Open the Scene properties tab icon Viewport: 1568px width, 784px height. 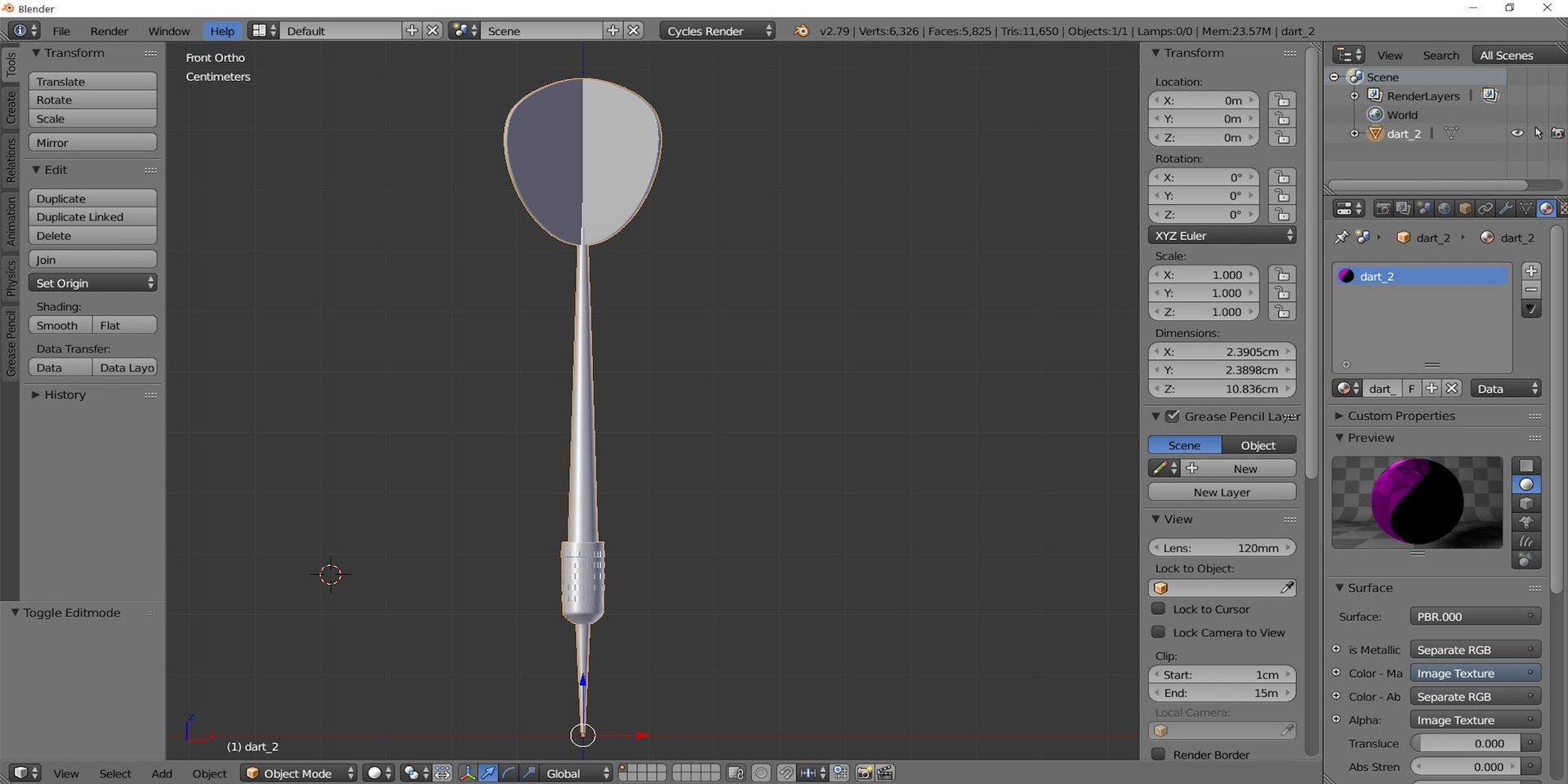click(x=1423, y=209)
